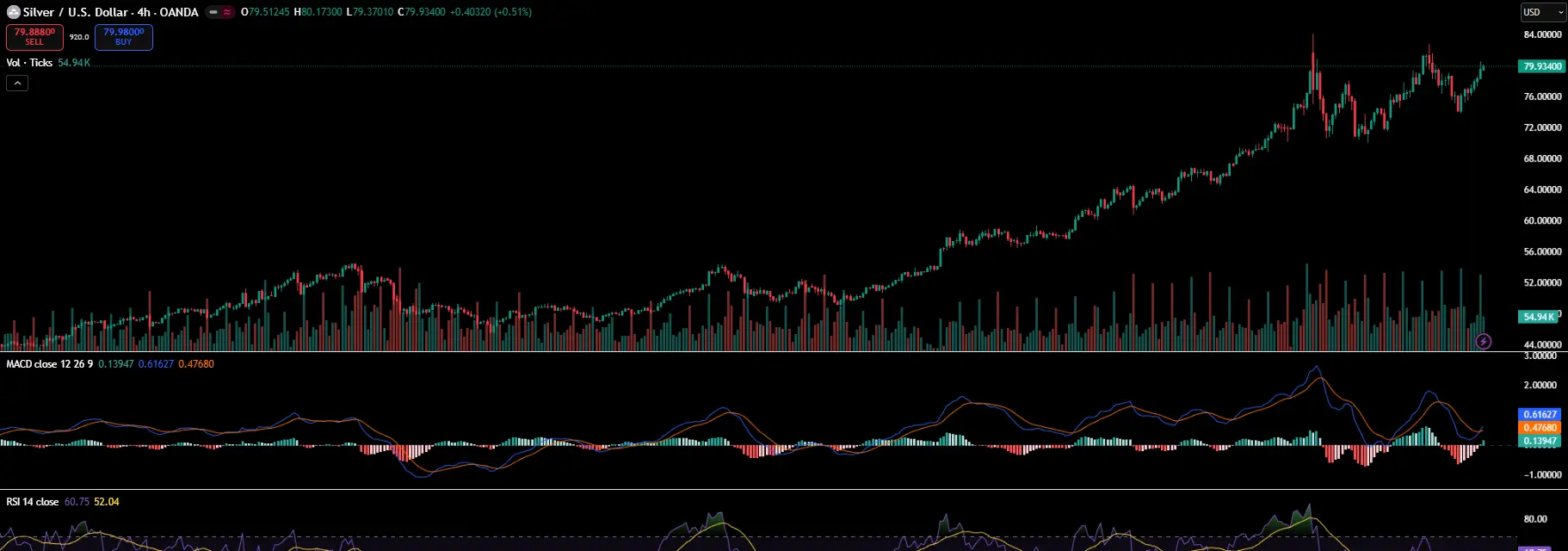The image size is (1568, 551).
Task: Click the C79.93400 close value
Action: 422,12
